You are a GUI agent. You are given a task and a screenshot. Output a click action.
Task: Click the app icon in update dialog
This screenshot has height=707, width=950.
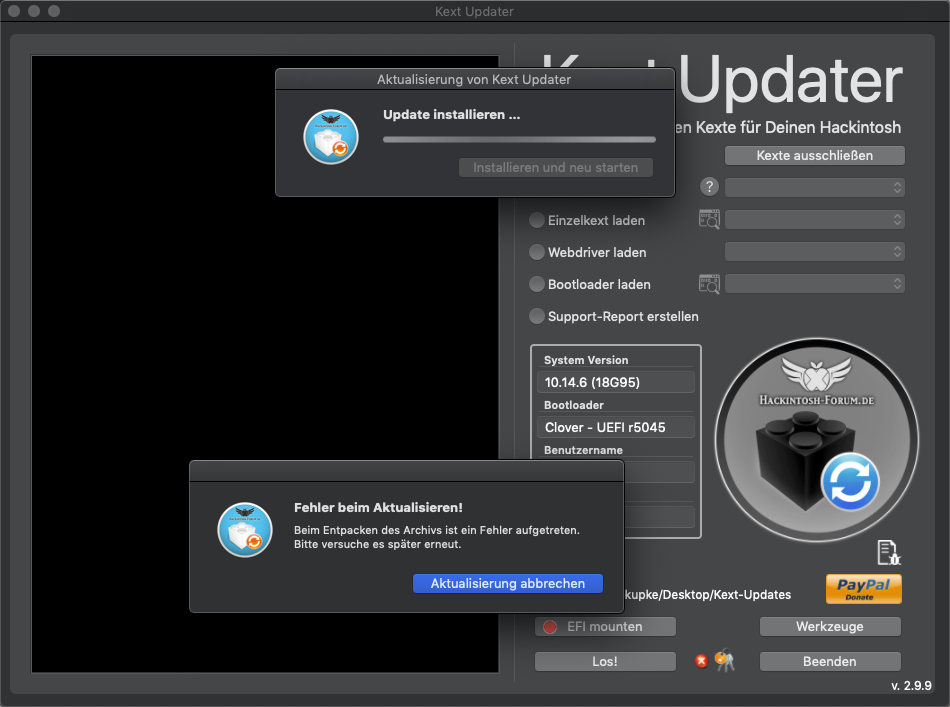331,137
